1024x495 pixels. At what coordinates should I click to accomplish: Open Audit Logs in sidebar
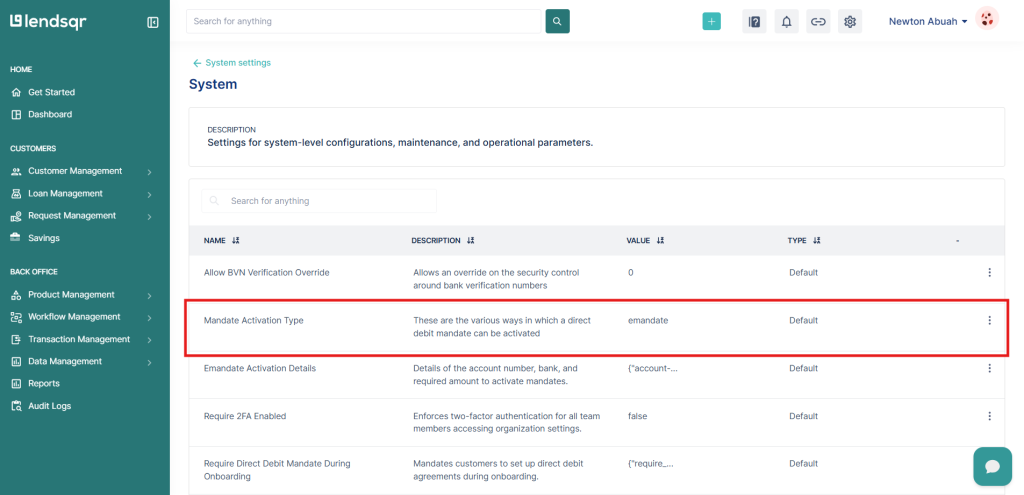(x=49, y=406)
